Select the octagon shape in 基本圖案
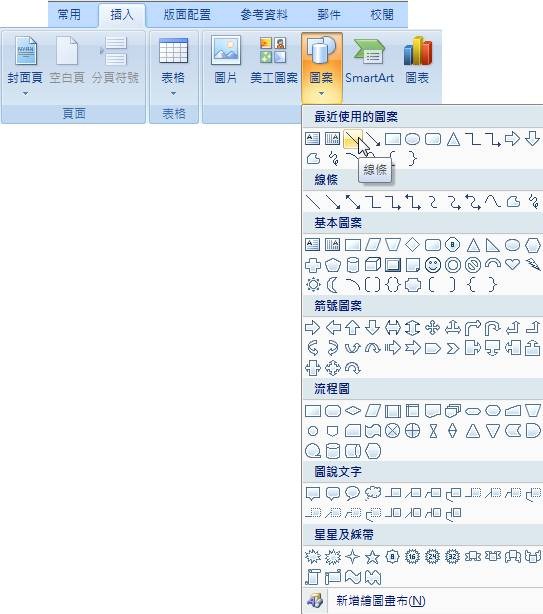Viewport: 543px width, 614px height. [453, 245]
